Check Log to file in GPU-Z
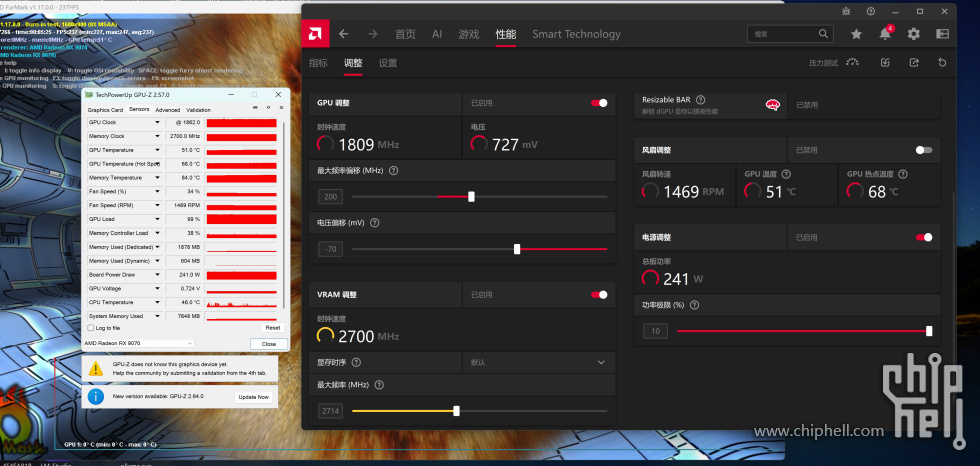This screenshot has width=980, height=466. click(91, 327)
